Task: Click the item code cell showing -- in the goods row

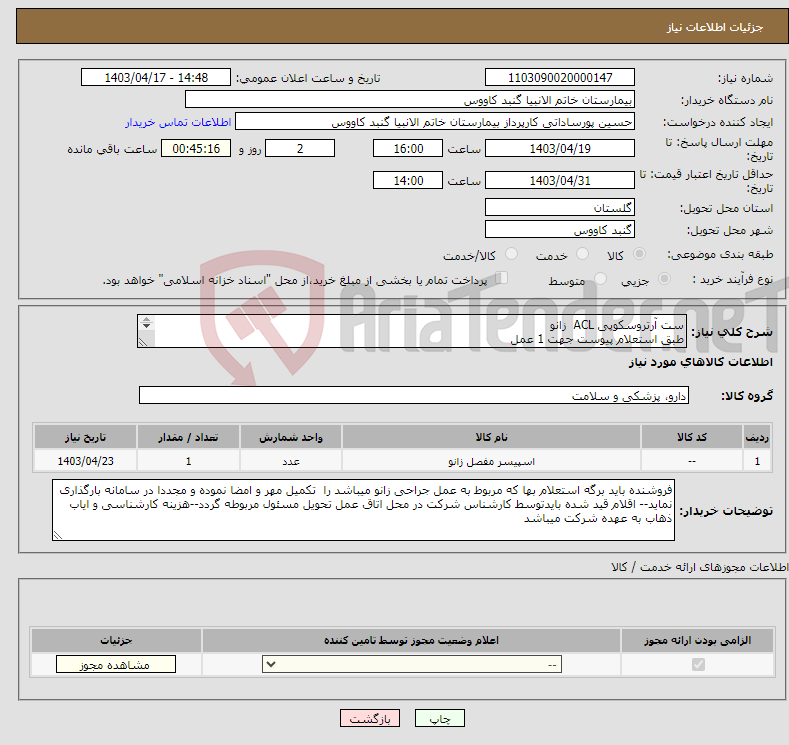Action: coord(692,461)
